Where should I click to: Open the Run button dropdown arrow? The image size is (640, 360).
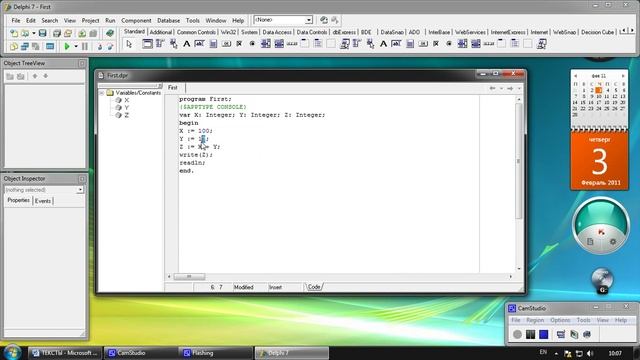coord(76,47)
